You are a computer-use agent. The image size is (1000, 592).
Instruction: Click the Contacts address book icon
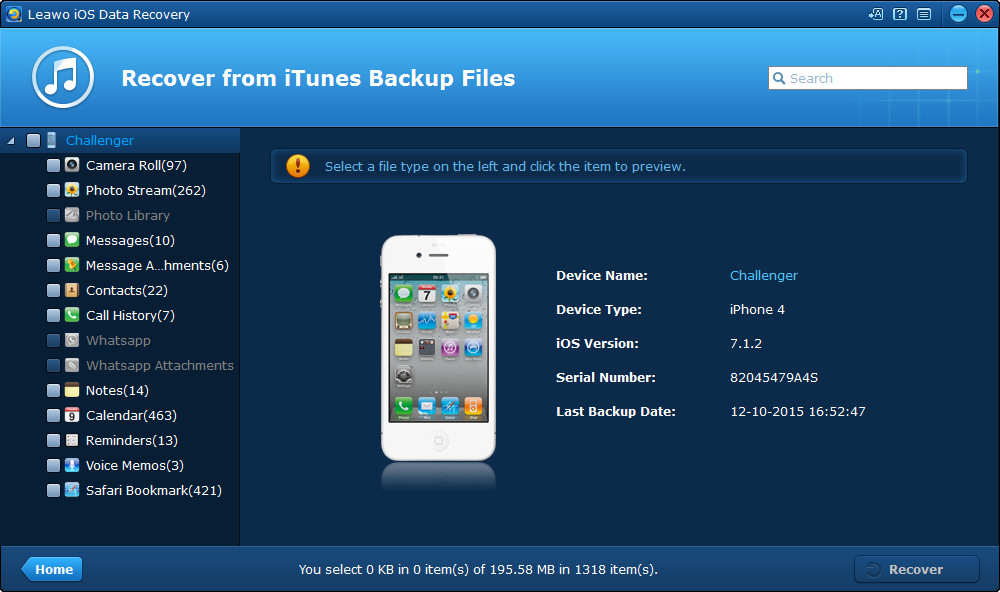(72, 290)
